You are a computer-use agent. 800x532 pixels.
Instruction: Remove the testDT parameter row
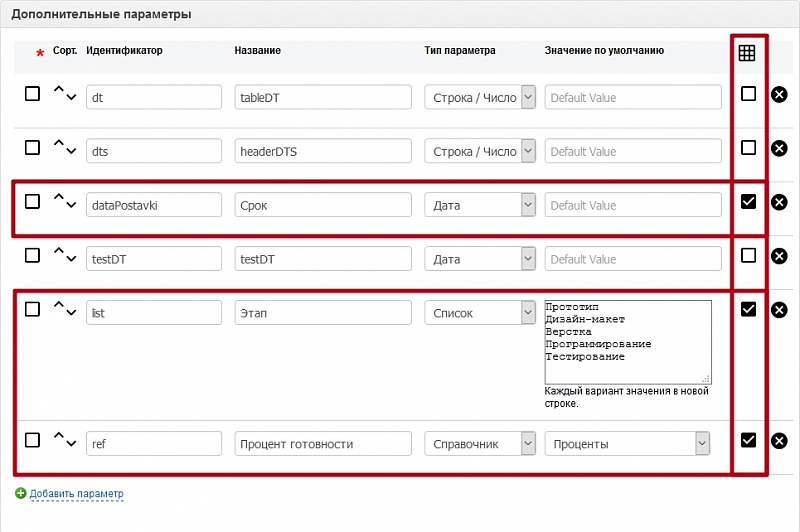pyautogui.click(x=779, y=256)
